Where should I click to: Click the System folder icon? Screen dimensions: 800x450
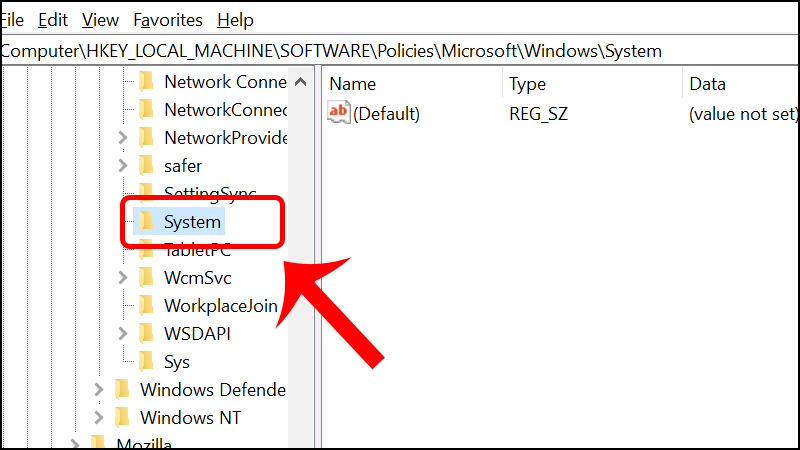146,221
